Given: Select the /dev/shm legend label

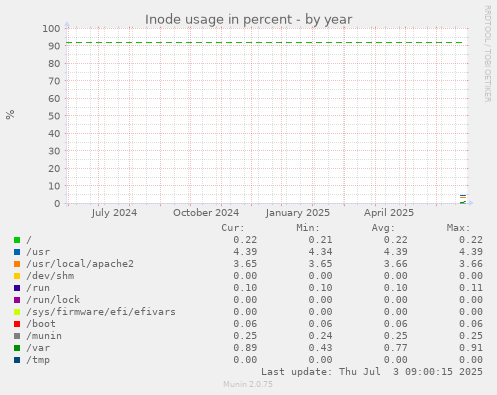Looking at the screenshot, I should coord(50,276).
